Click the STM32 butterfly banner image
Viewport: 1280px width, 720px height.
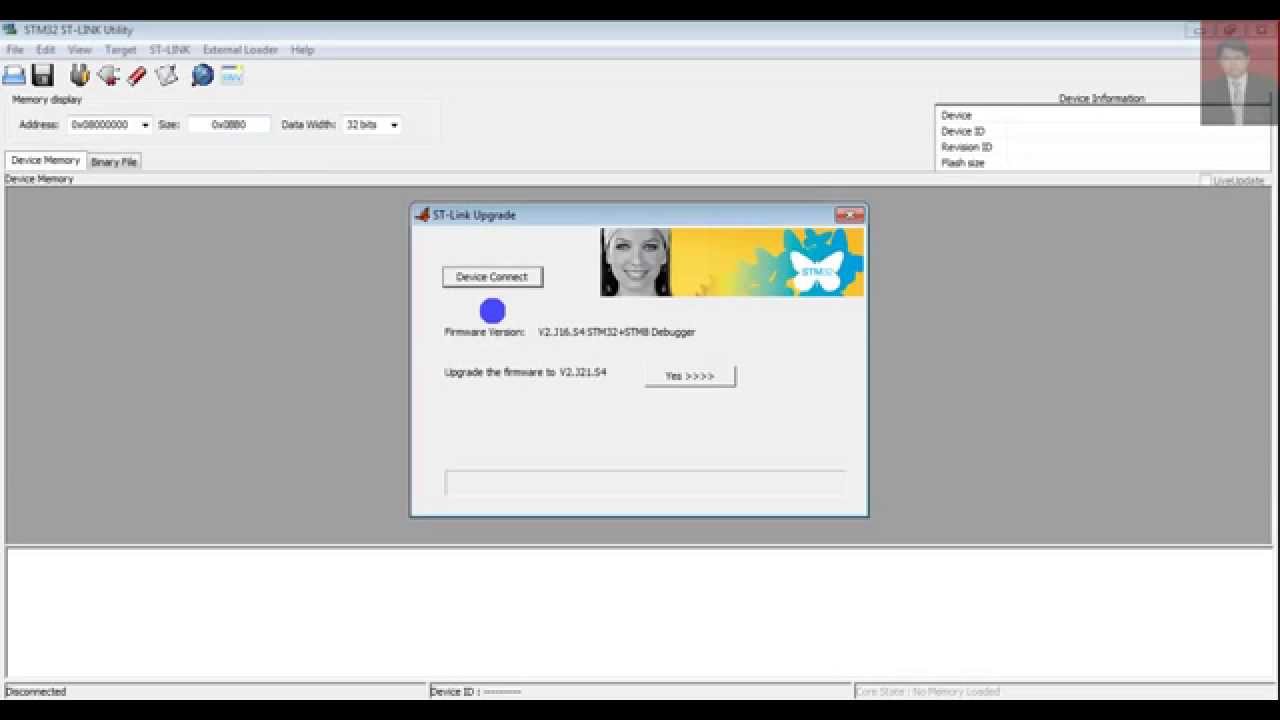732,262
